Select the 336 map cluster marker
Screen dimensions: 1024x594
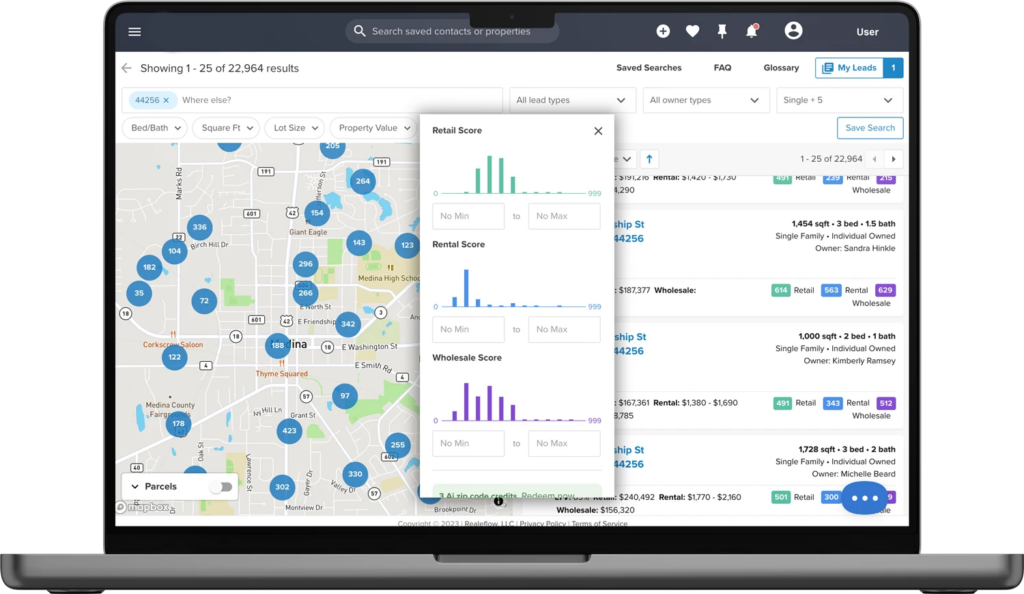coord(199,227)
